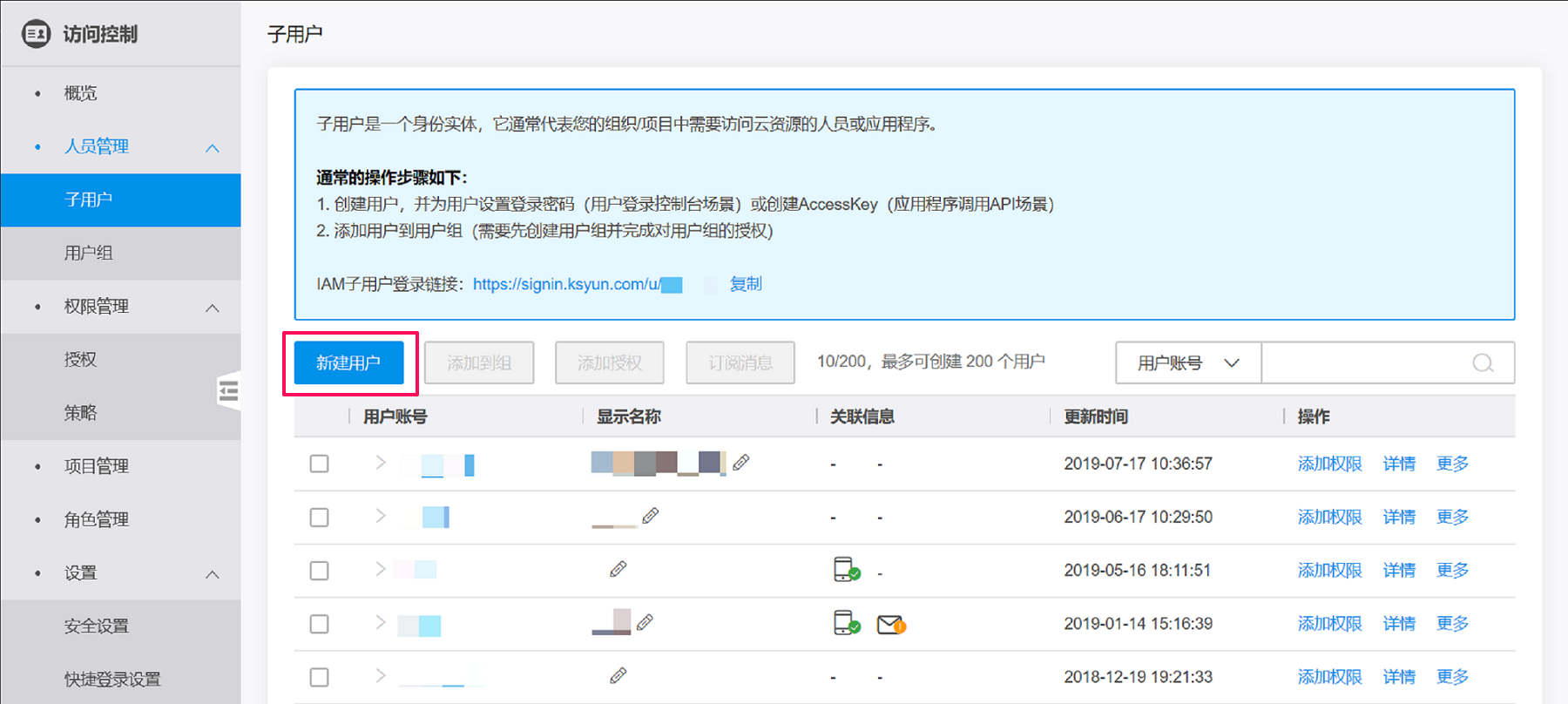The height and width of the screenshot is (704, 1568).
Task: Open the 用户账号 search type dropdown
Action: (x=1188, y=362)
